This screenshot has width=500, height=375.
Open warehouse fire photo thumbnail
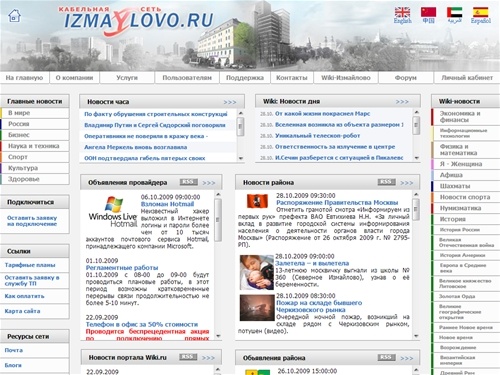coord(256,308)
